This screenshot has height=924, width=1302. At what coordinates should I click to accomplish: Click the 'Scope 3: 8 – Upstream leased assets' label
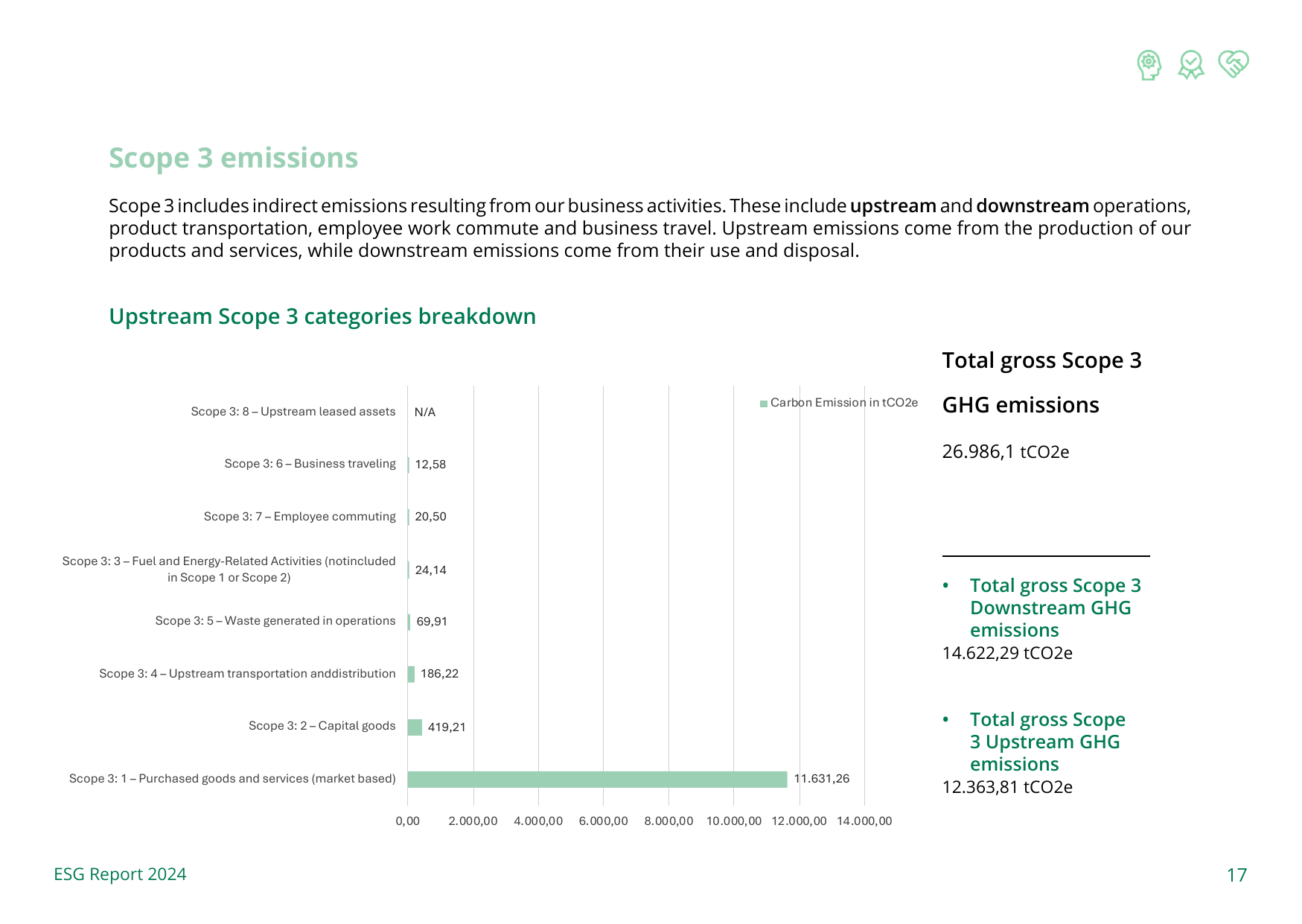pos(293,412)
